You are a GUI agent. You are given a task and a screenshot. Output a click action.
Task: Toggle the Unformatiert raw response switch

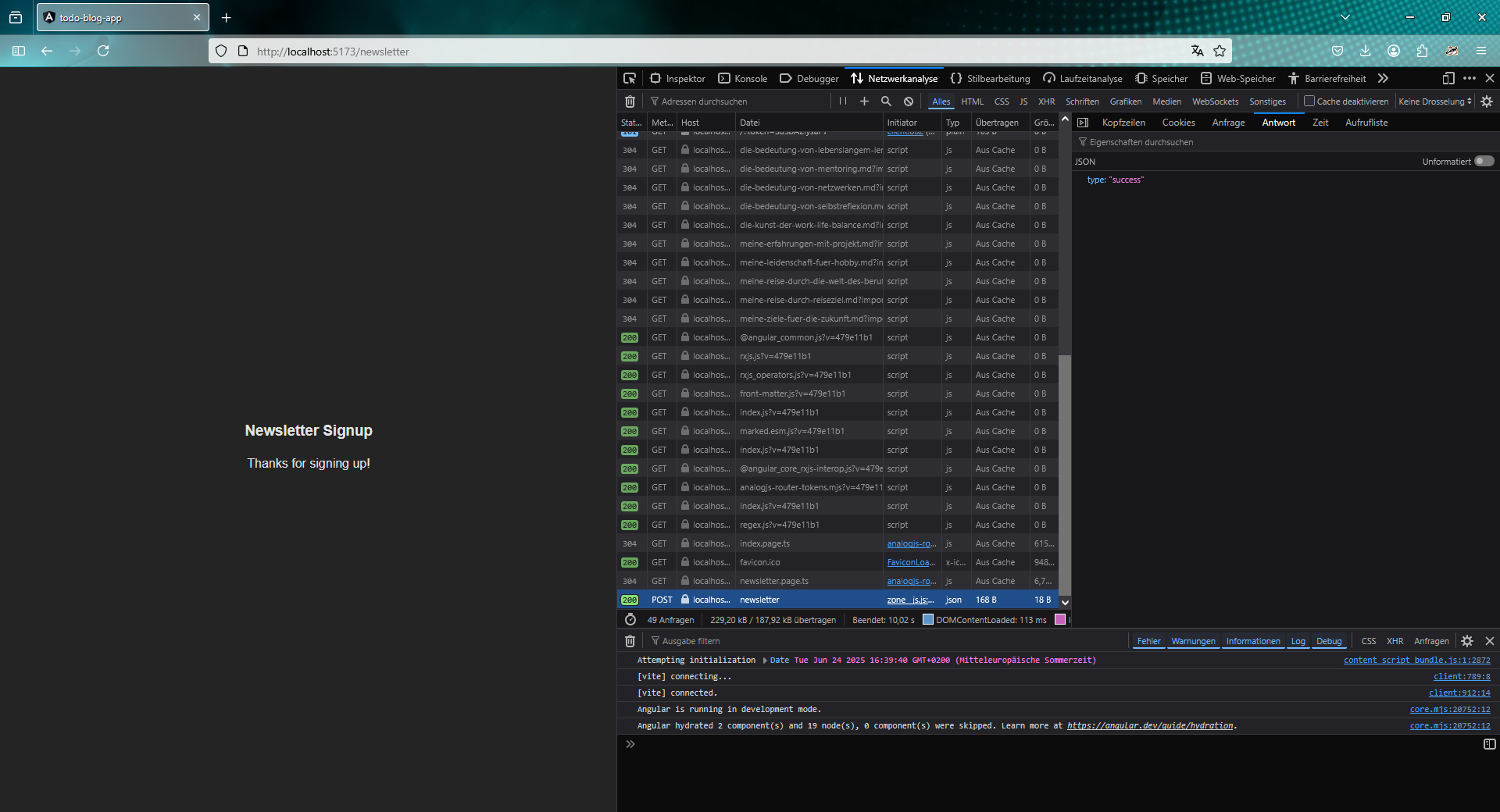pos(1484,161)
